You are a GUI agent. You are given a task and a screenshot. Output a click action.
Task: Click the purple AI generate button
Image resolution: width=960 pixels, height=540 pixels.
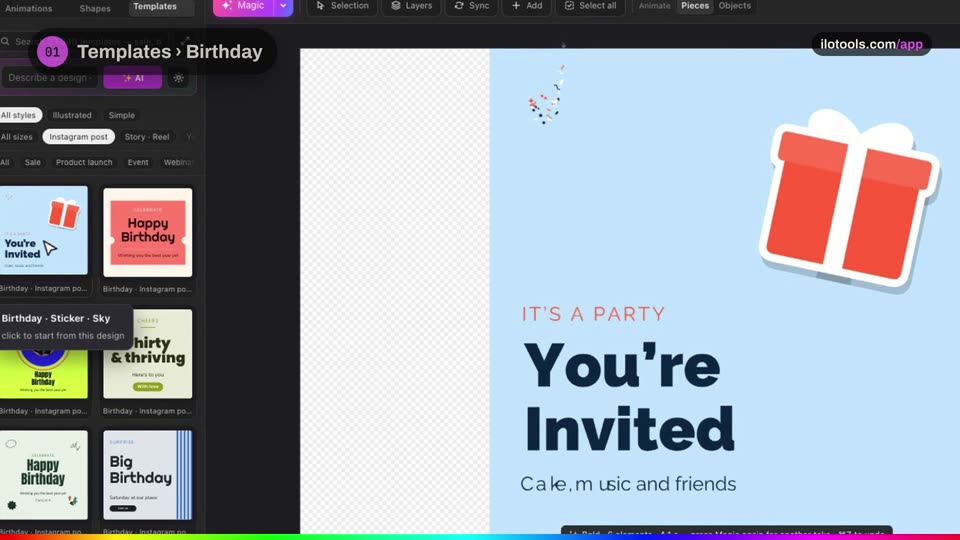133,78
